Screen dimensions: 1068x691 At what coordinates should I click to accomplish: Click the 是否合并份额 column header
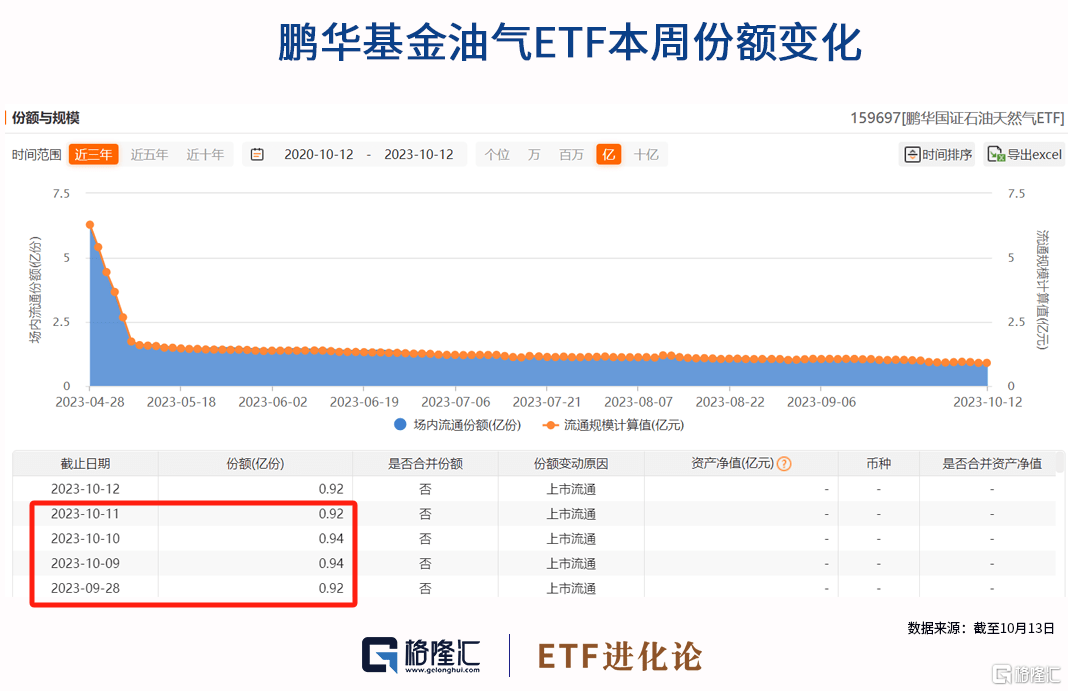(426, 464)
